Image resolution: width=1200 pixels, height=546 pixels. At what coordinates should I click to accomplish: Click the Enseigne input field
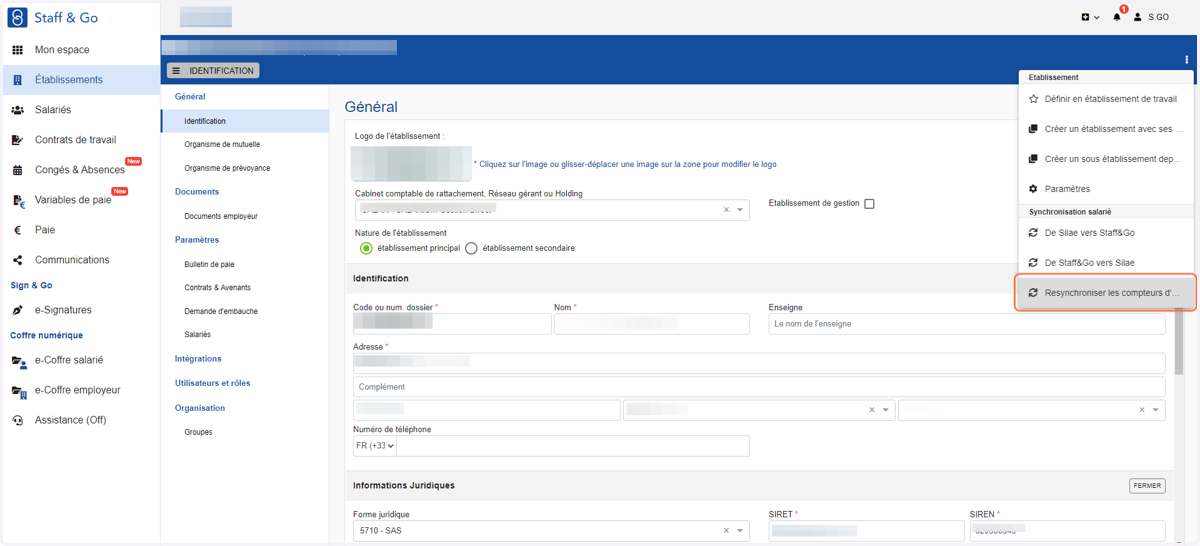click(967, 324)
